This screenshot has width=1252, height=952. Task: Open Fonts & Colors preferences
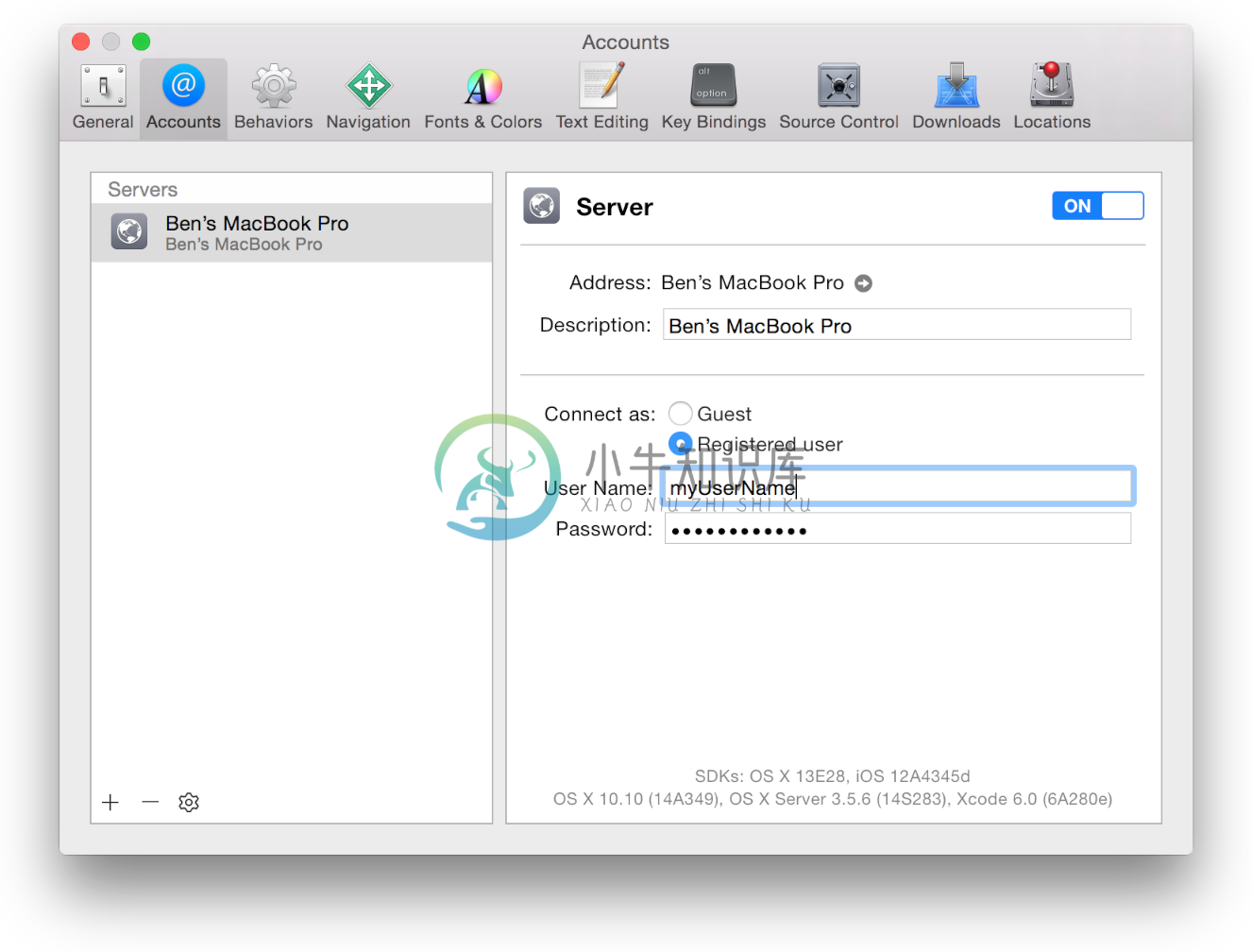[482, 97]
